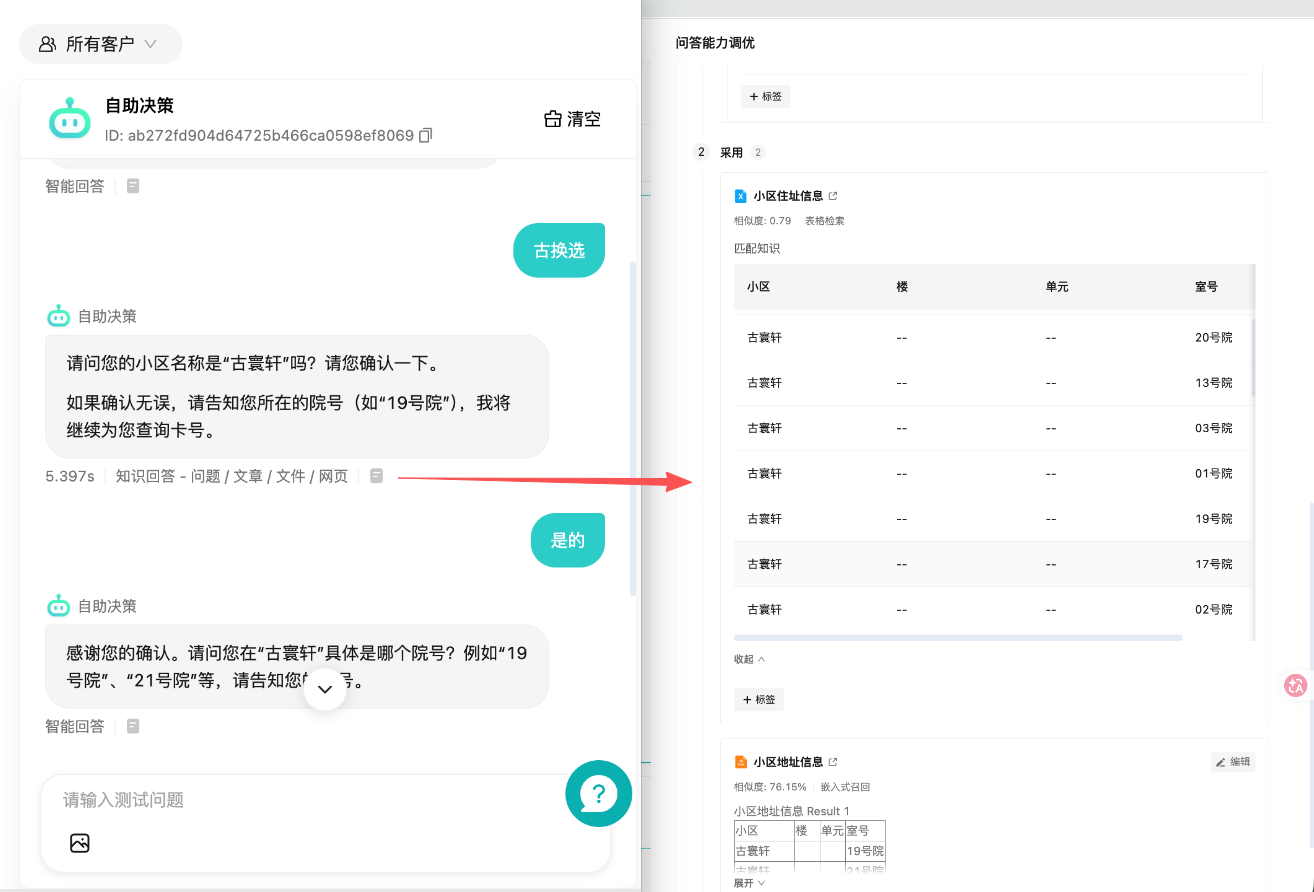
Task: Click the horizontal scrollbar under the matched table
Action: click(958, 637)
